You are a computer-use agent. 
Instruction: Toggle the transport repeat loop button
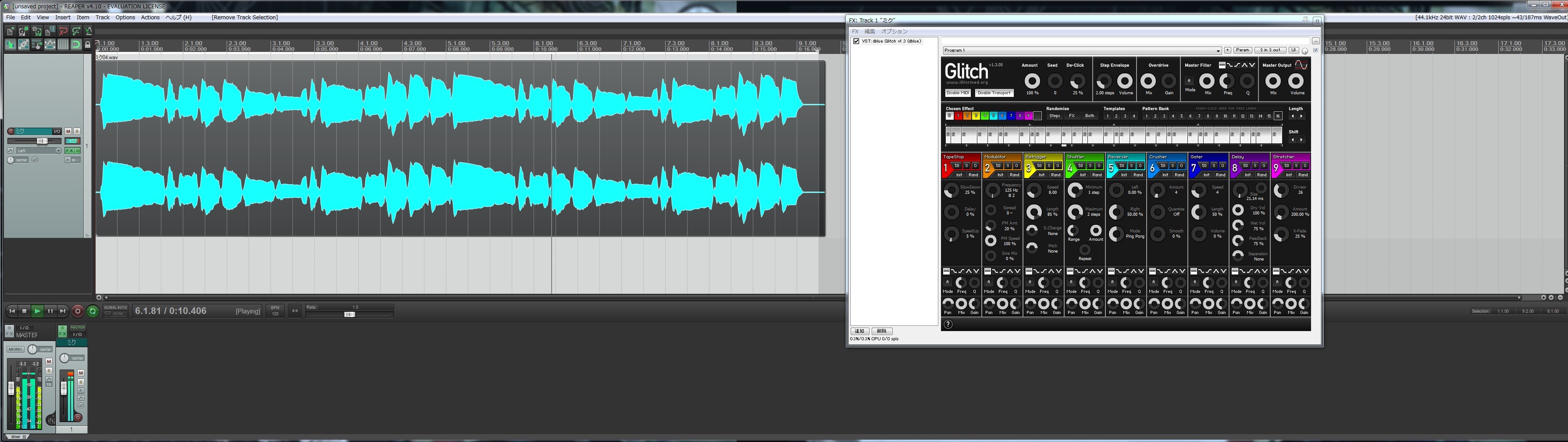coord(93,311)
